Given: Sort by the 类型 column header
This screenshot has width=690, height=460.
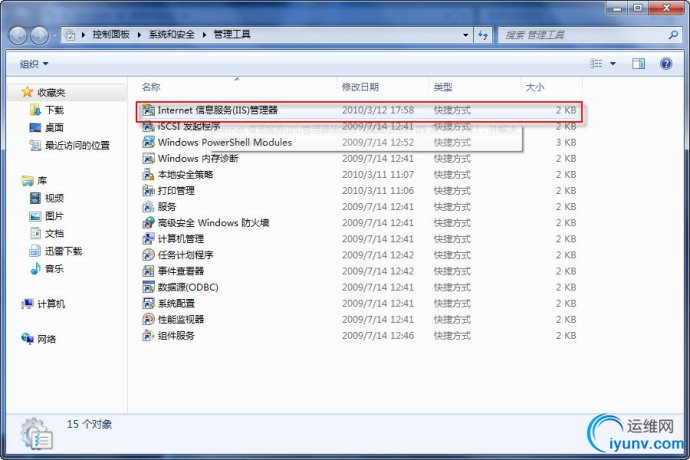Looking at the screenshot, I should [443, 87].
